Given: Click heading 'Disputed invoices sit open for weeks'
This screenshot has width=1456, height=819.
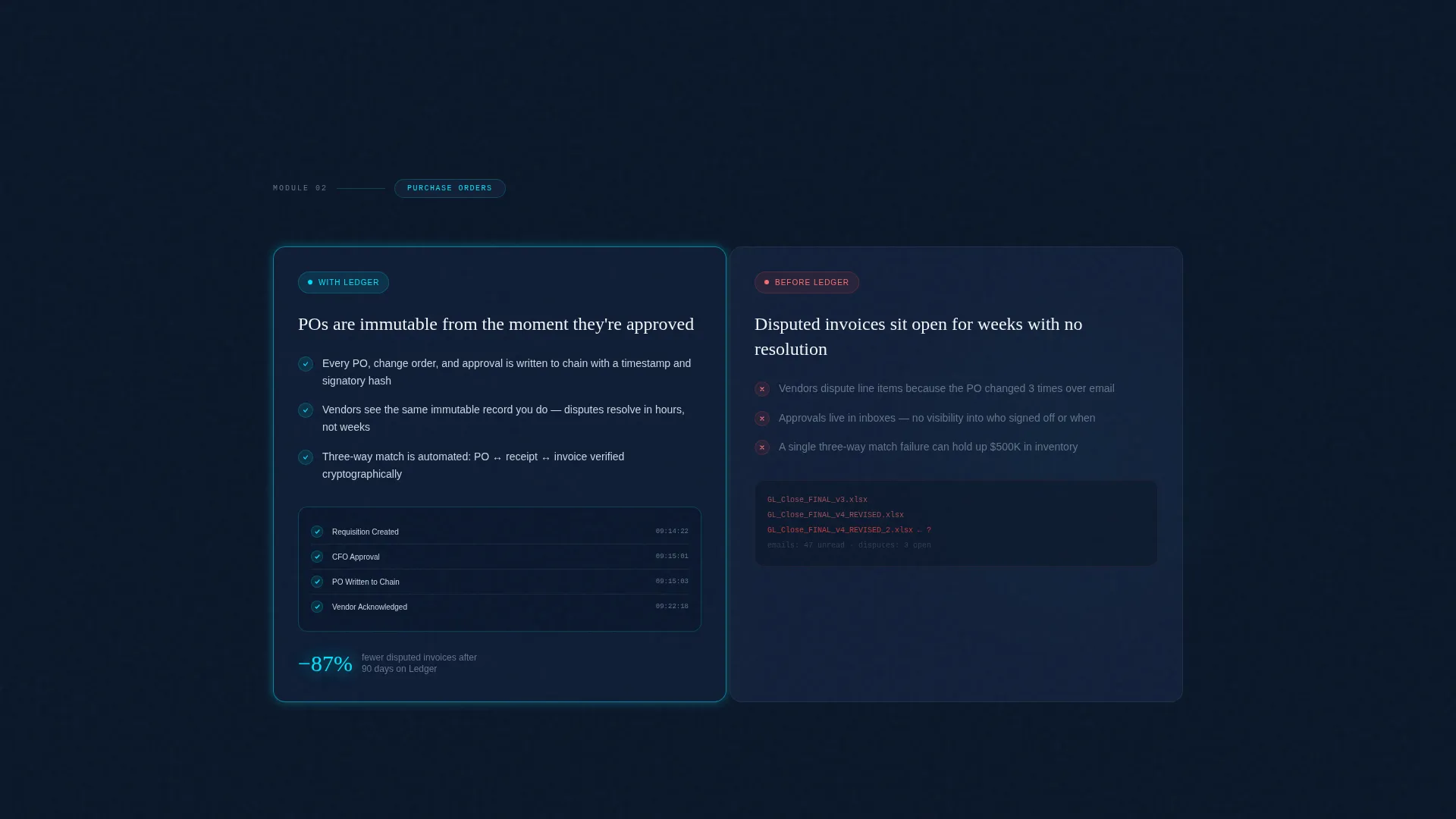Looking at the screenshot, I should pyautogui.click(x=918, y=337).
